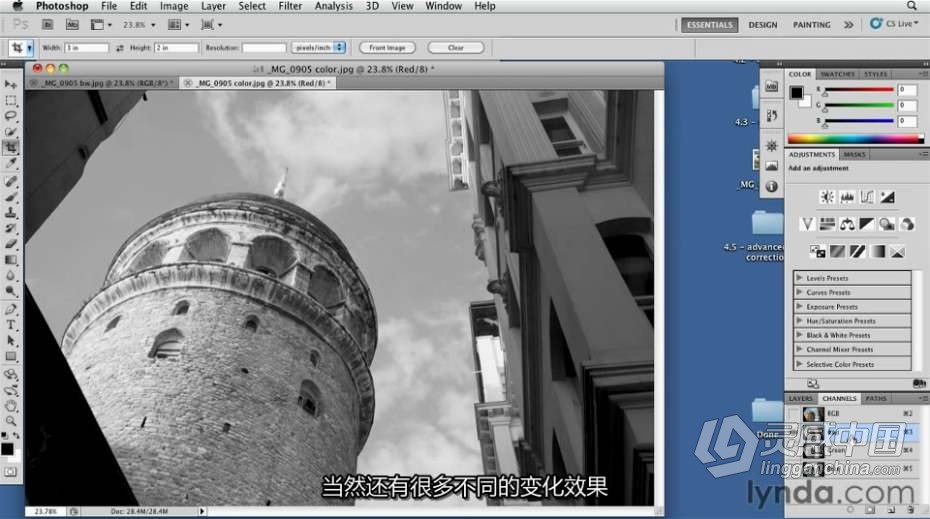Switch to the Swatches tab
Image resolution: width=930 pixels, height=519 pixels.
coord(837,74)
